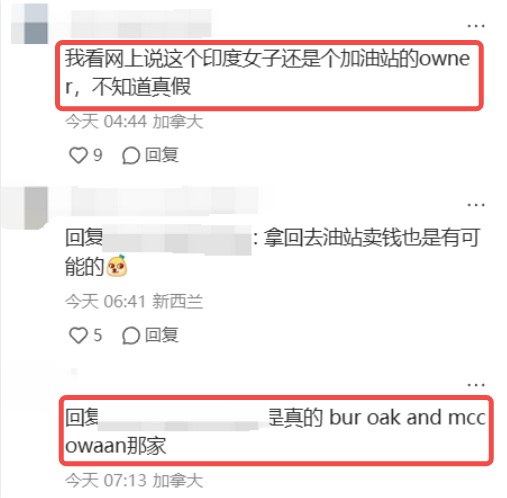The height and width of the screenshot is (498, 507).
Task: Like the comment with 5 likes
Action: click(x=78, y=335)
